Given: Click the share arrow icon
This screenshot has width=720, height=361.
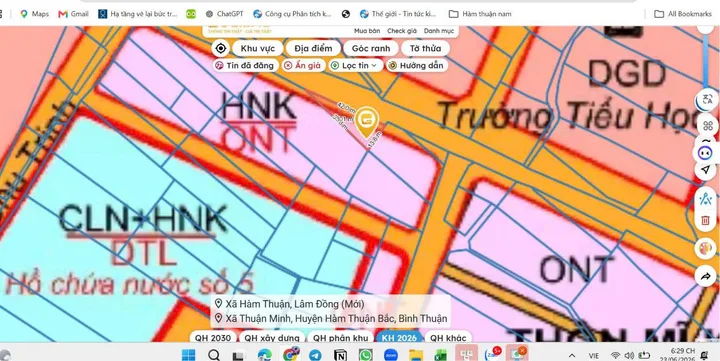Looking at the screenshot, I should (706, 276).
